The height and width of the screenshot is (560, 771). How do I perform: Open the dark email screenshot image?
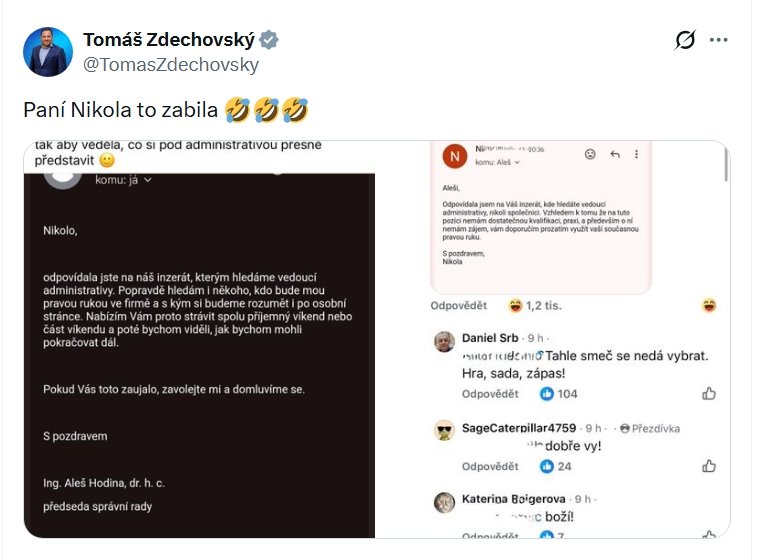point(199,340)
